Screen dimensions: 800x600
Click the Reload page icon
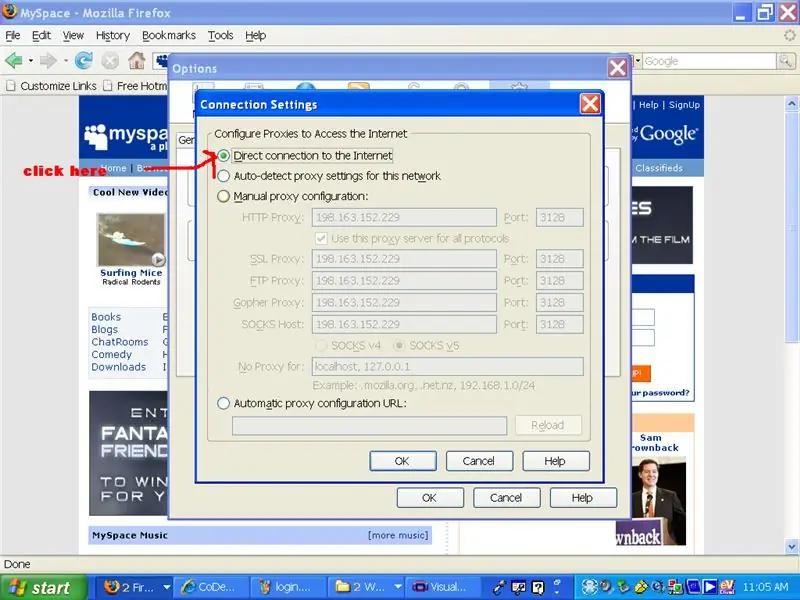point(84,61)
